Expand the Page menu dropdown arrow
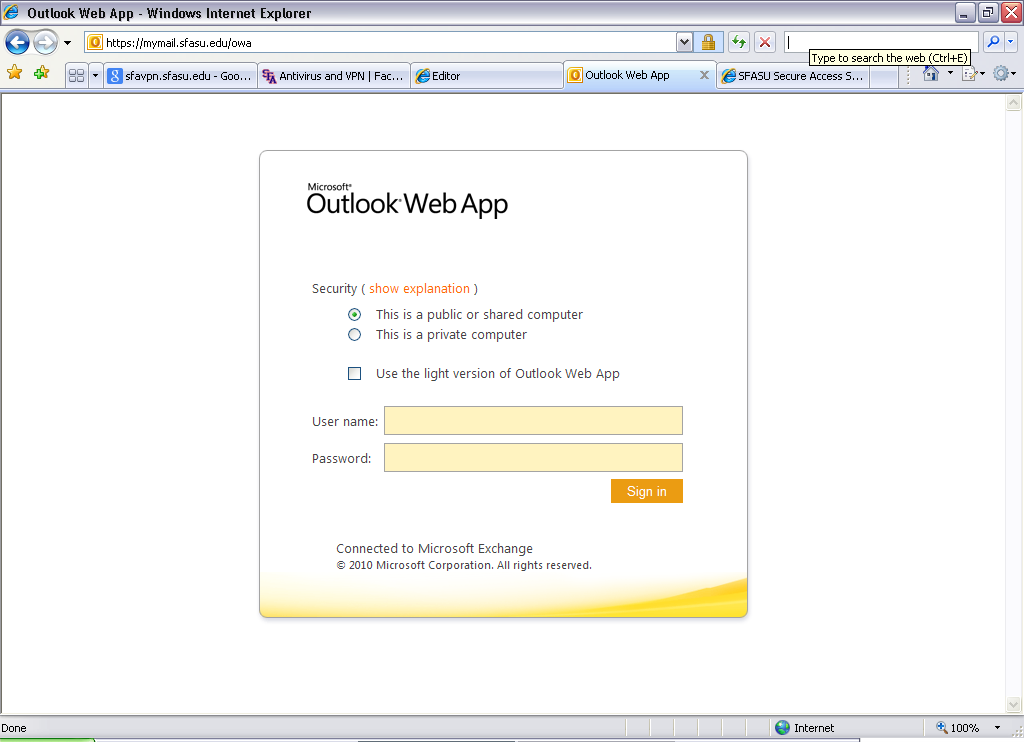The width and height of the screenshot is (1024, 742). (x=982, y=73)
